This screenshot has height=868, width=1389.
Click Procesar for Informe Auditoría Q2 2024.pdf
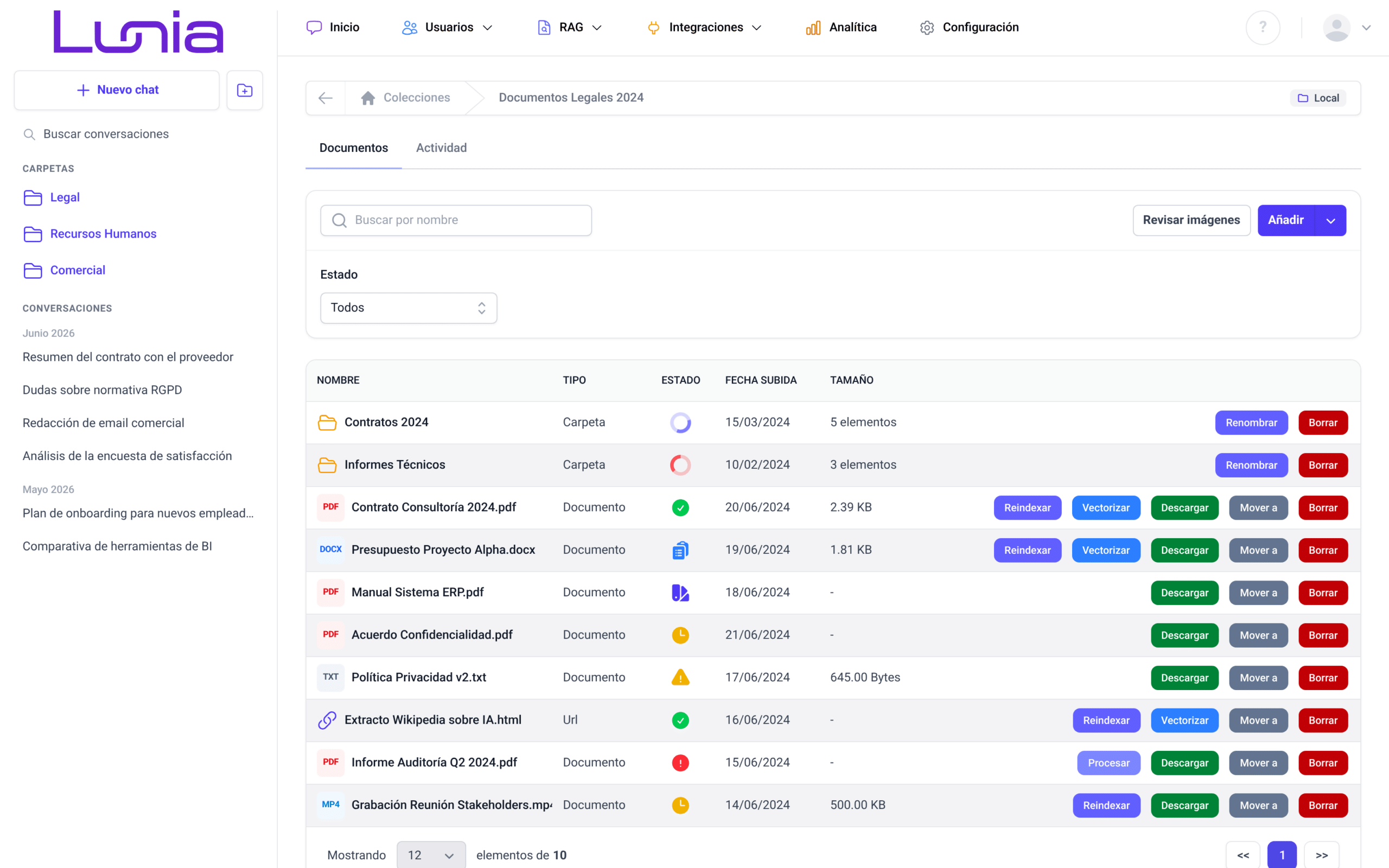1108,763
